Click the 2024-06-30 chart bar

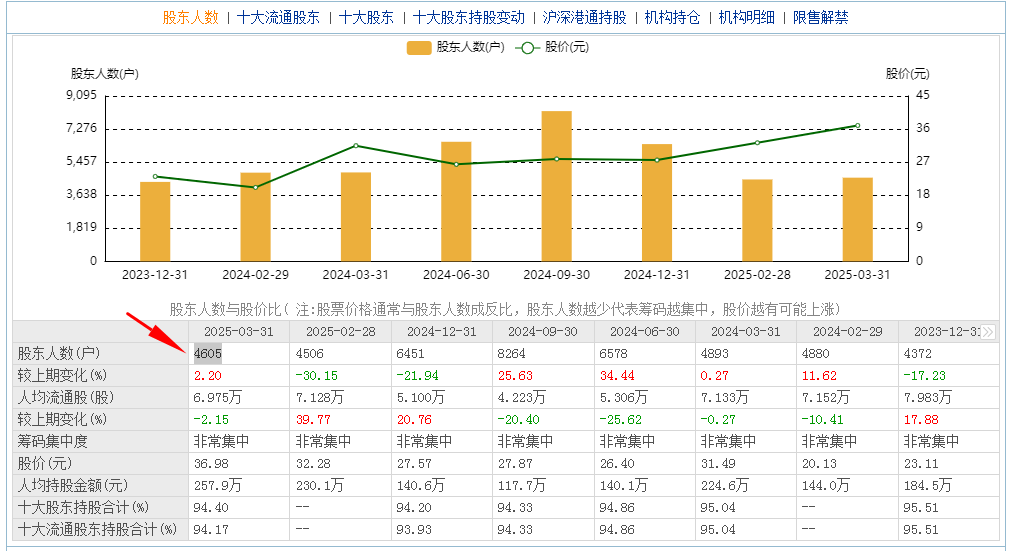coord(457,201)
